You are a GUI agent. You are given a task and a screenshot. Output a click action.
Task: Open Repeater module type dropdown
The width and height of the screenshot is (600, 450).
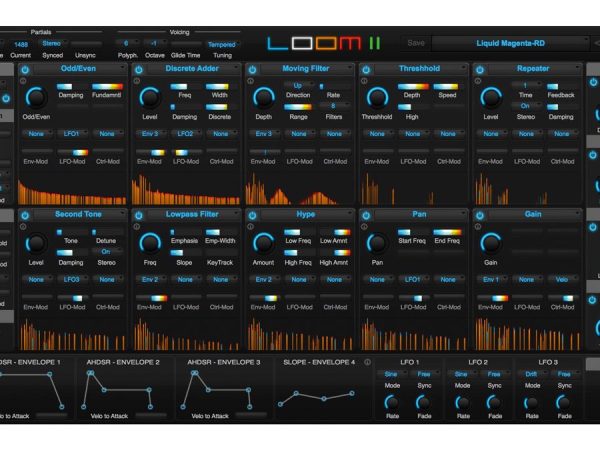[x=534, y=69]
